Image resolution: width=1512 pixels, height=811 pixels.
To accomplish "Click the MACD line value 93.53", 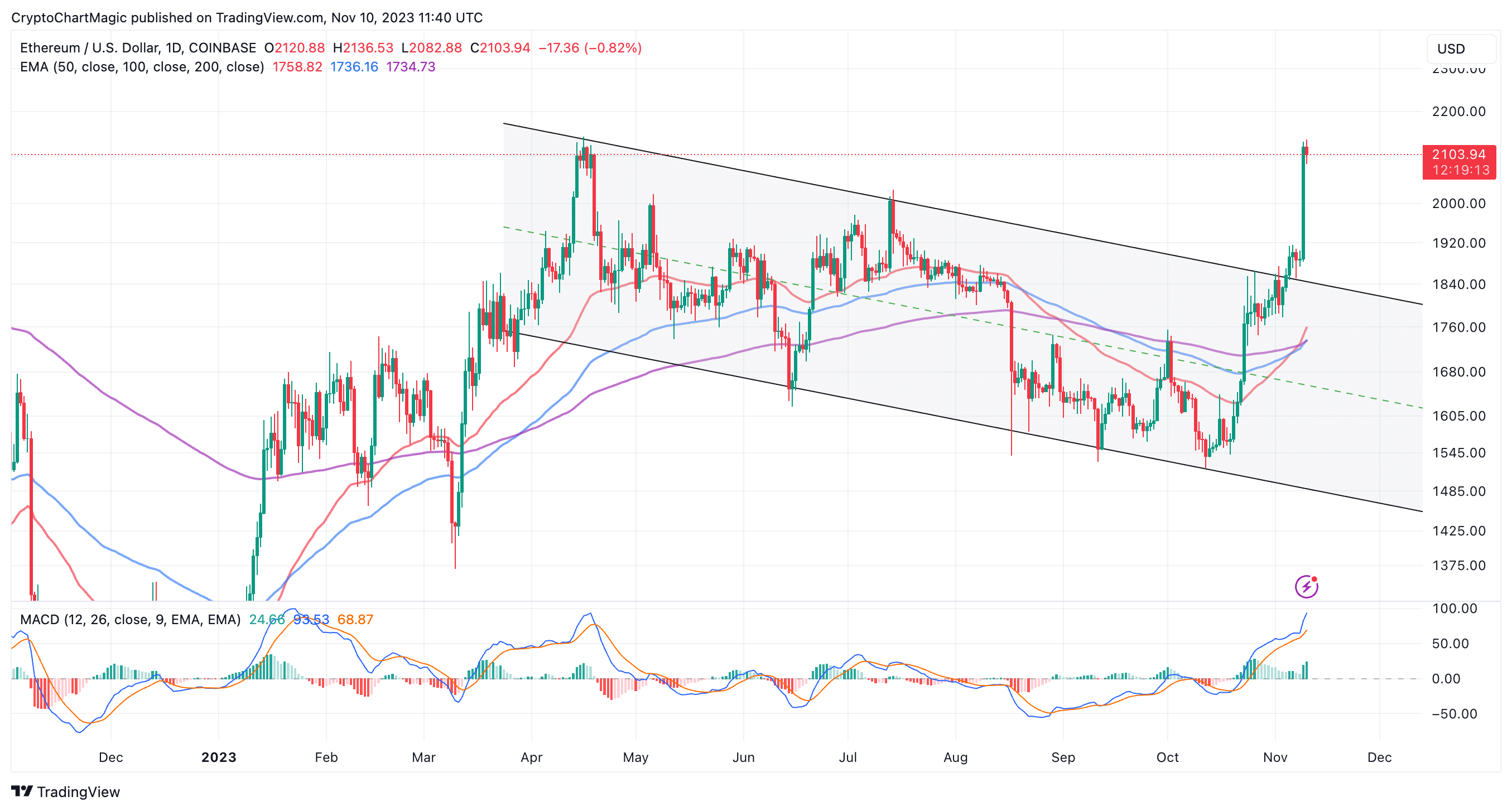I will (311, 620).
